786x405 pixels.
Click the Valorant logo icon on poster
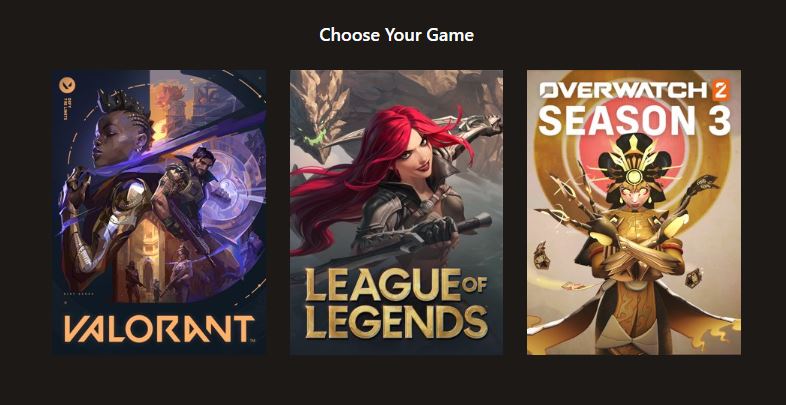point(67,85)
